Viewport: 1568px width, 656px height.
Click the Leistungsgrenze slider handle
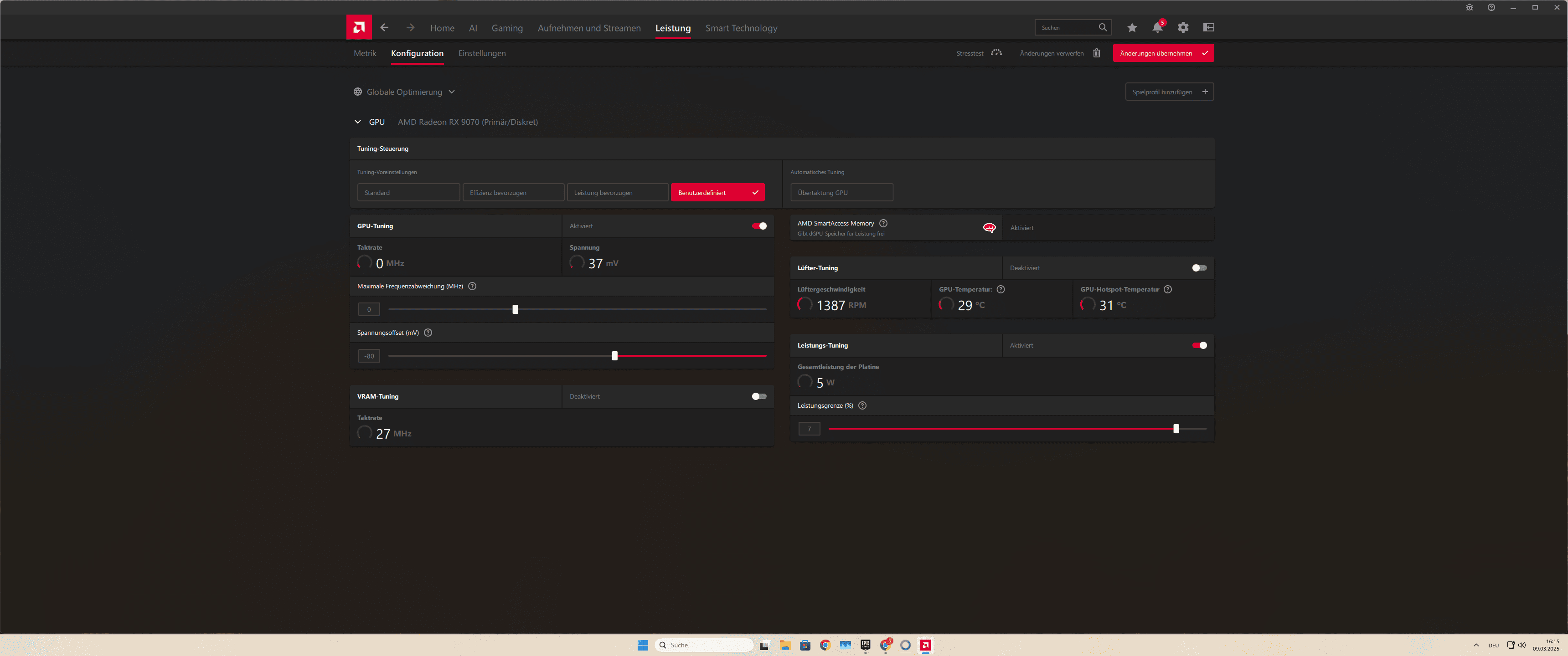pyautogui.click(x=1176, y=428)
